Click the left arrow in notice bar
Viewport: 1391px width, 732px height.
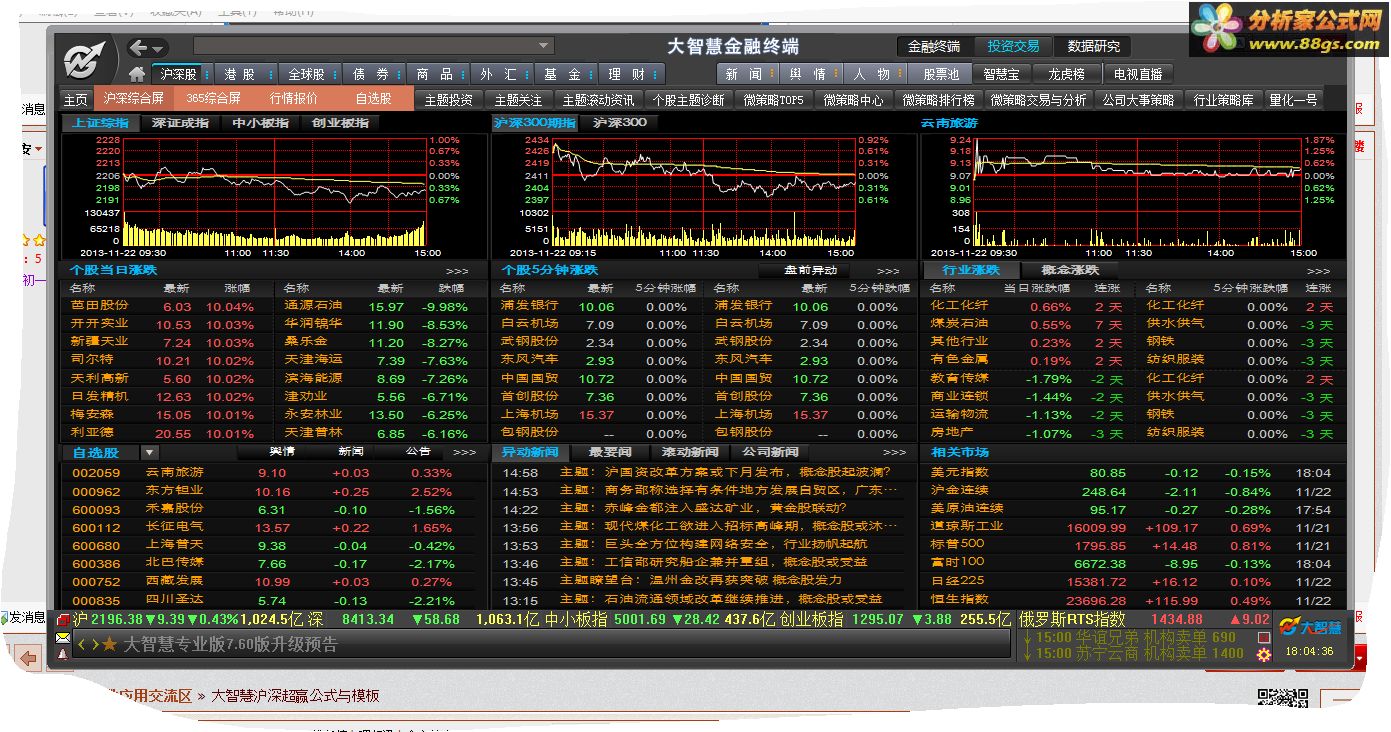[x=81, y=645]
